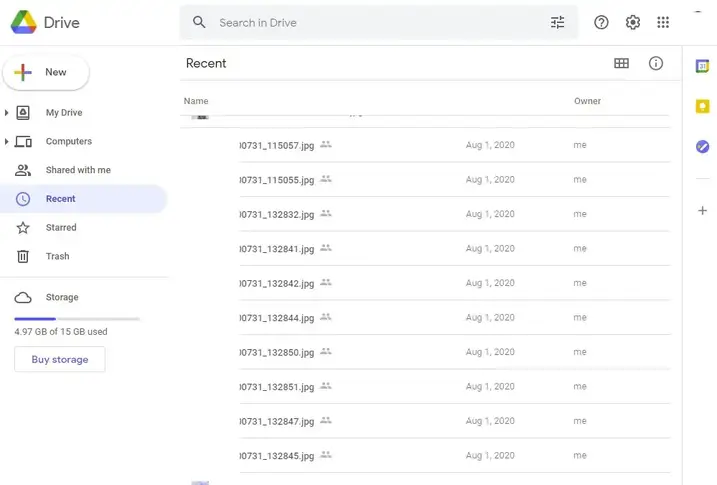
Task: Click the Shared with me people icon
Action: pyautogui.click(x=23, y=170)
